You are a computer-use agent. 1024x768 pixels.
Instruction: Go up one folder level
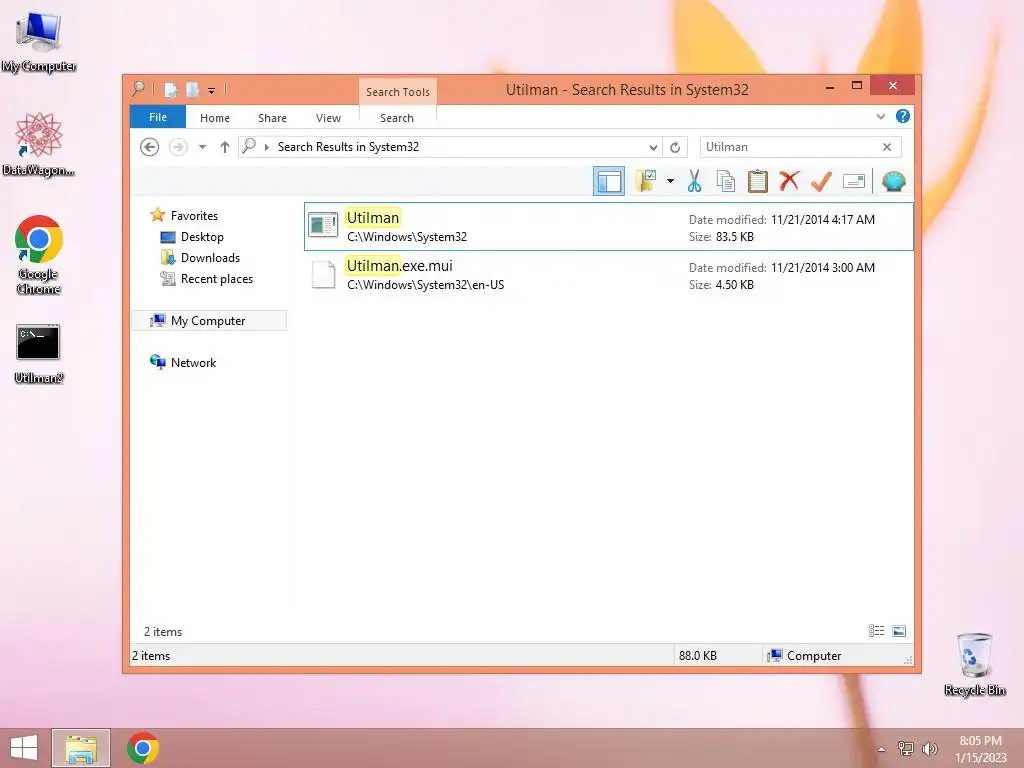click(225, 147)
